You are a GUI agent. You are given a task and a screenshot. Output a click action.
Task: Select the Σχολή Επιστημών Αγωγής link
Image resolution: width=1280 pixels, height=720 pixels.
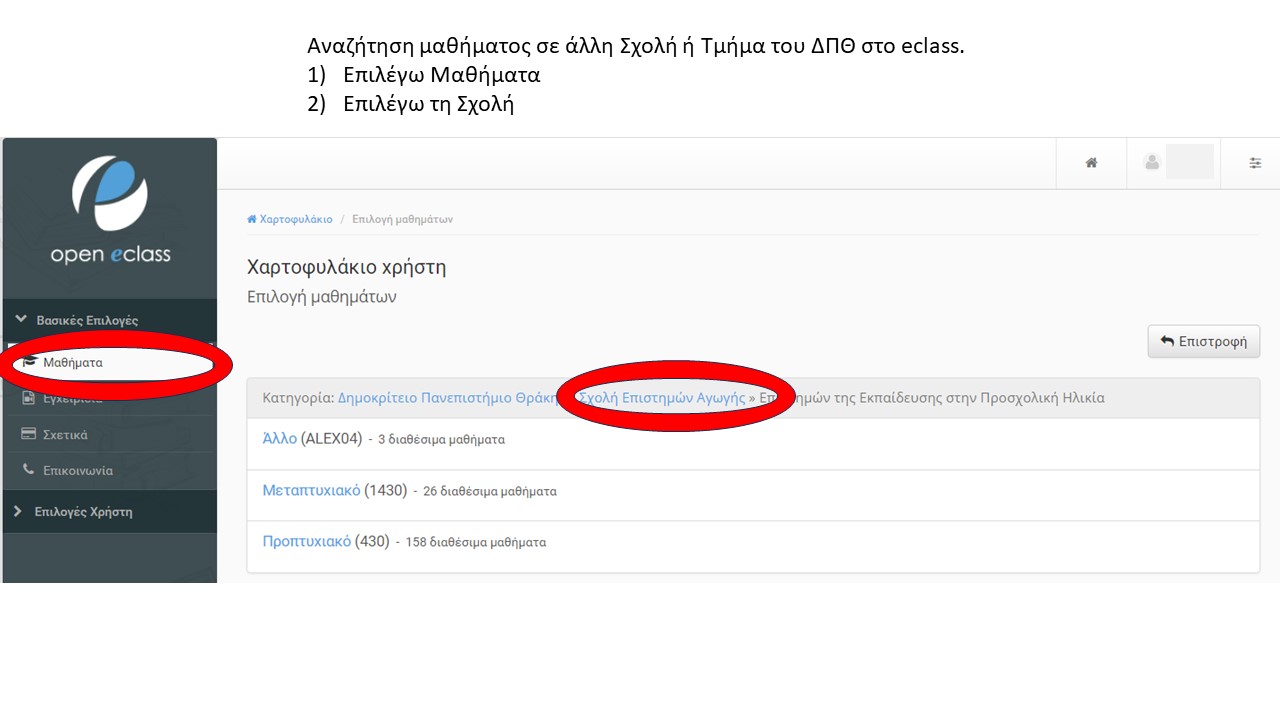pos(662,397)
